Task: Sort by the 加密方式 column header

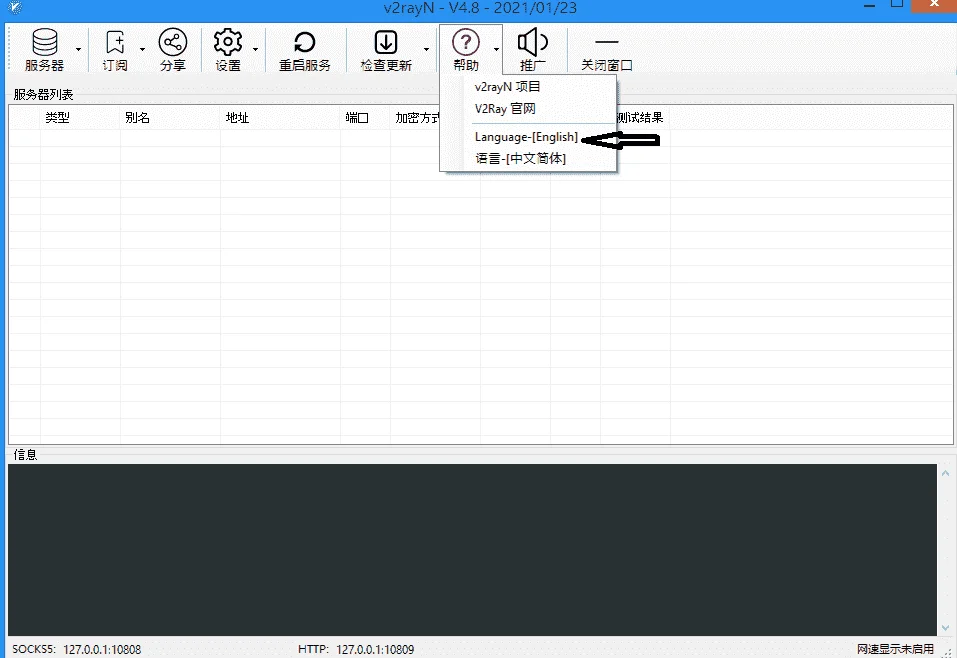Action: 417,118
